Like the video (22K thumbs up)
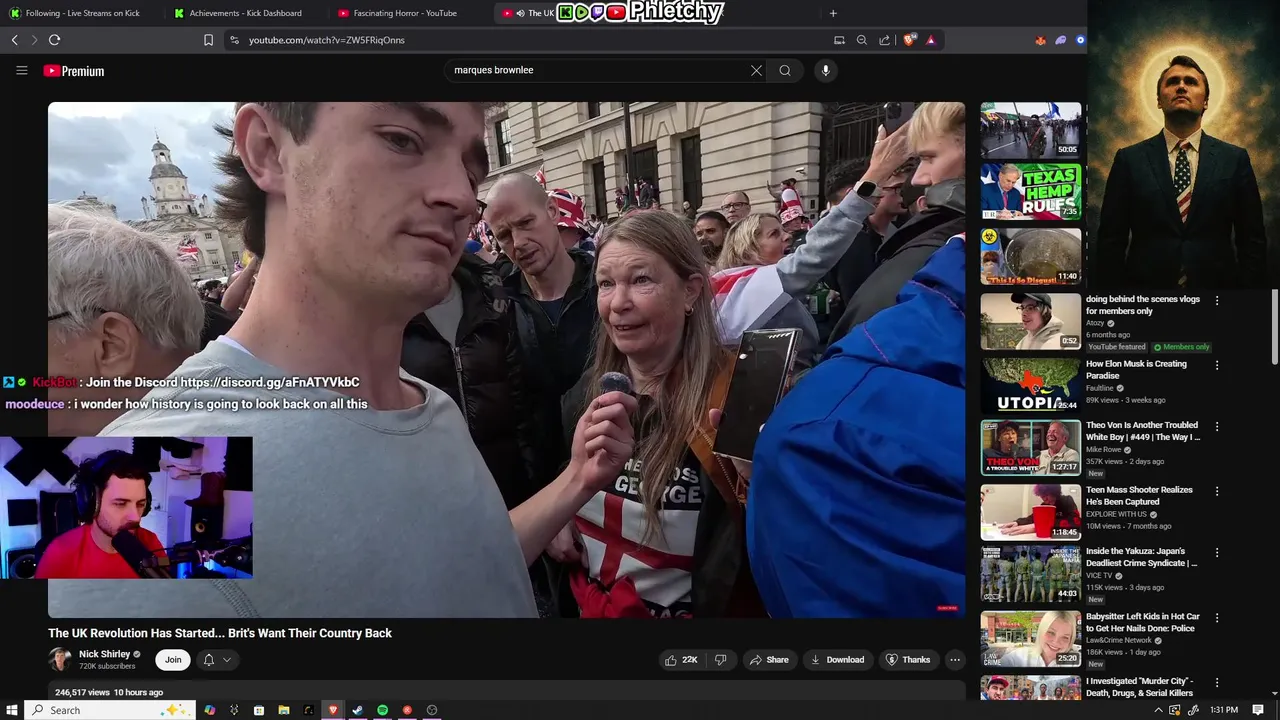This screenshot has height=720, width=1280. click(682, 660)
